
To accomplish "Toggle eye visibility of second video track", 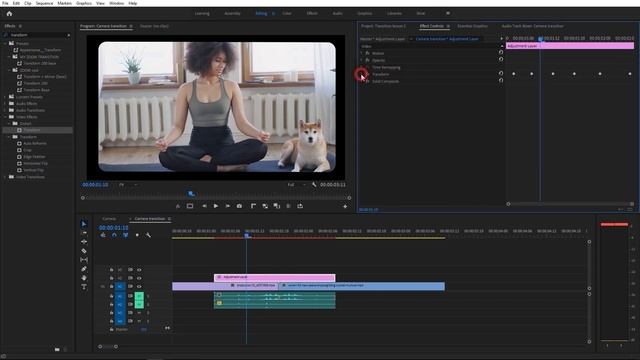I will click(139, 278).
